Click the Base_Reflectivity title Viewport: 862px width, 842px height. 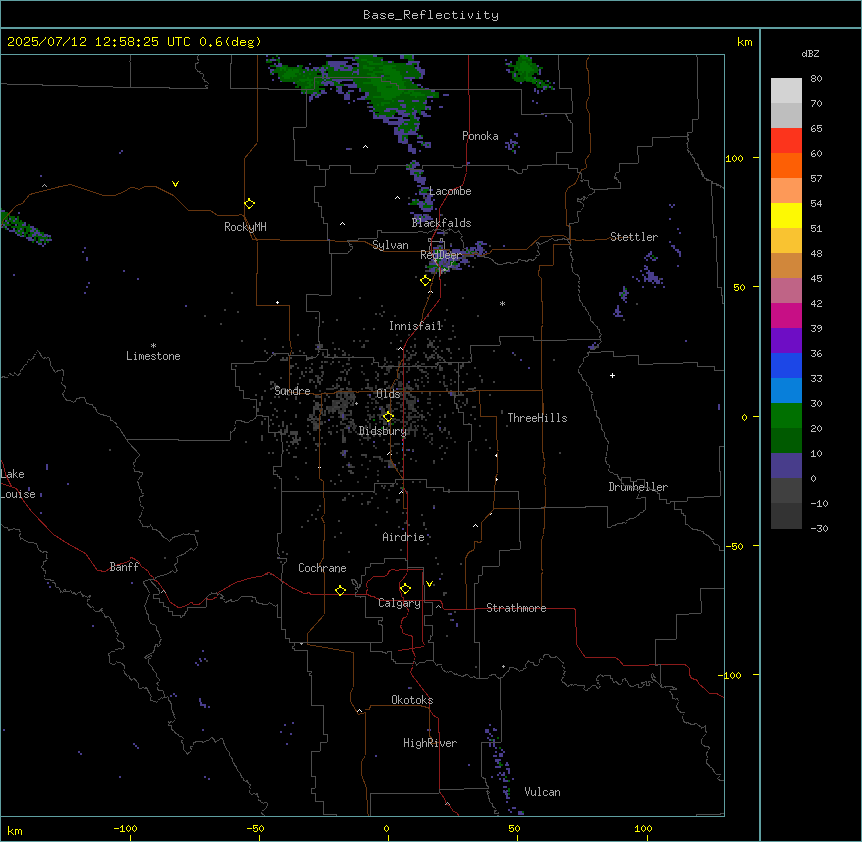[x=431, y=15]
